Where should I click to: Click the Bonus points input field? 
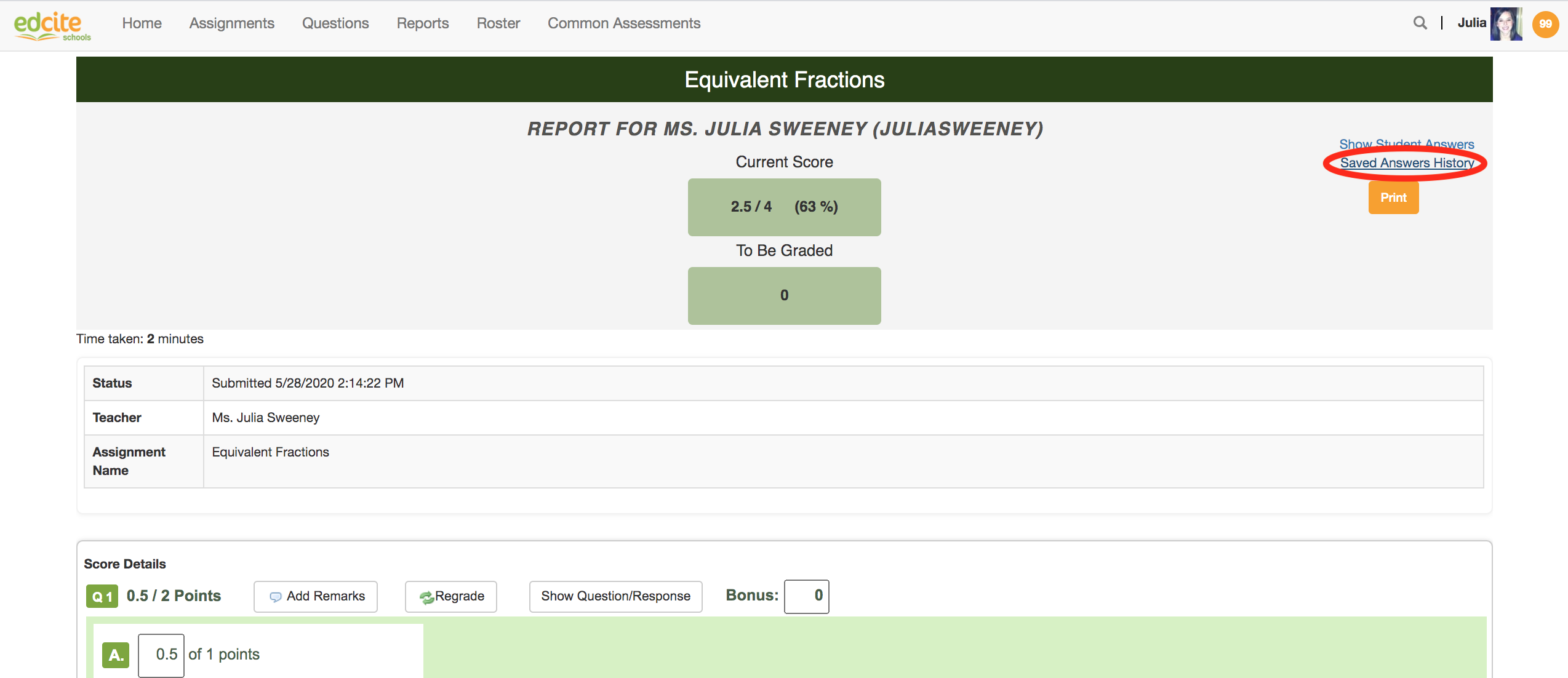[806, 596]
